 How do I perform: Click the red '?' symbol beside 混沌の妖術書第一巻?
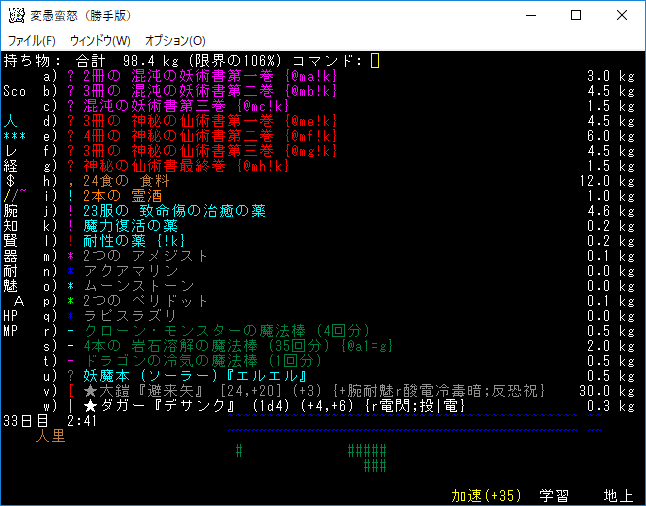pos(71,76)
